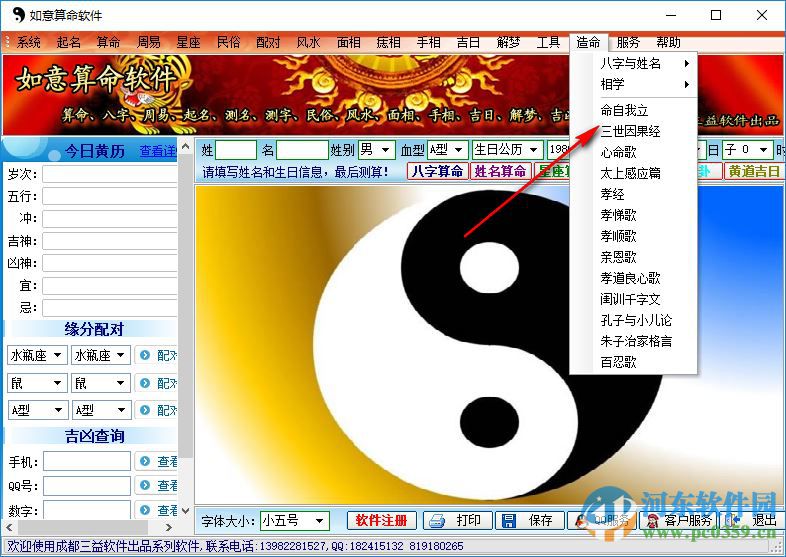Open the first zodiac sign 水瓶座 dropdown

(37, 355)
